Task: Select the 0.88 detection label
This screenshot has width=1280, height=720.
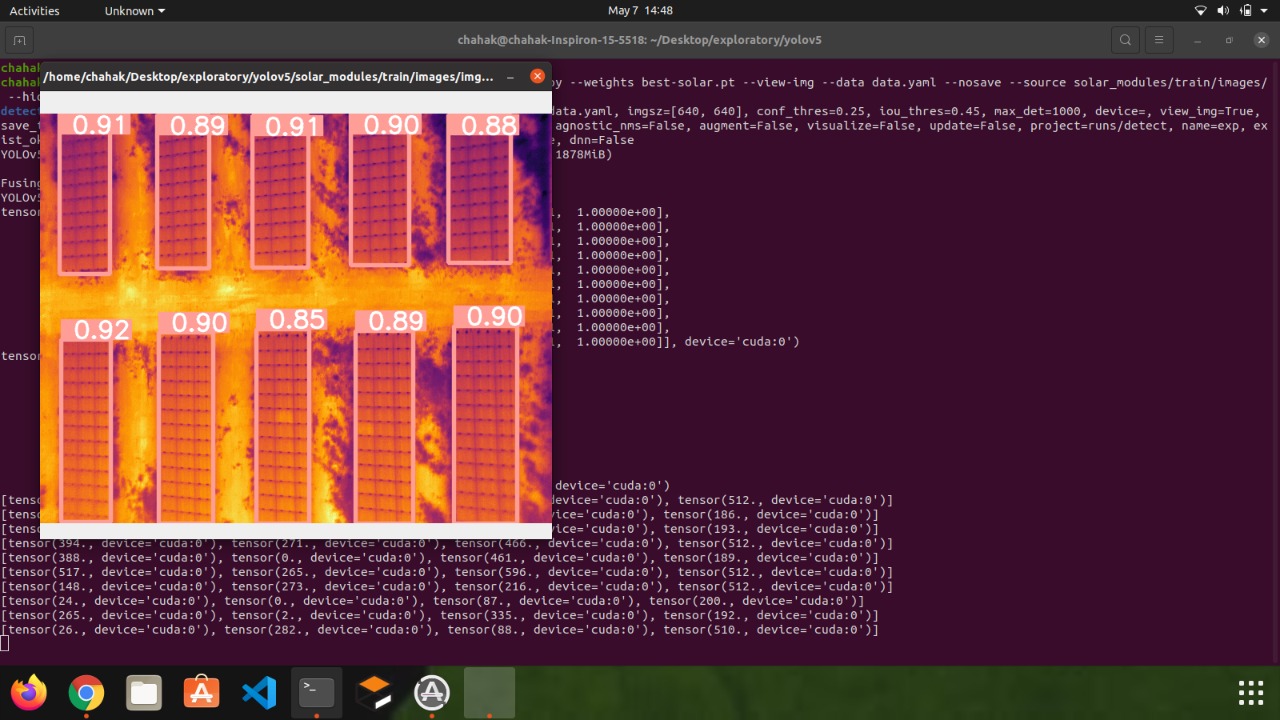Action: (x=490, y=125)
